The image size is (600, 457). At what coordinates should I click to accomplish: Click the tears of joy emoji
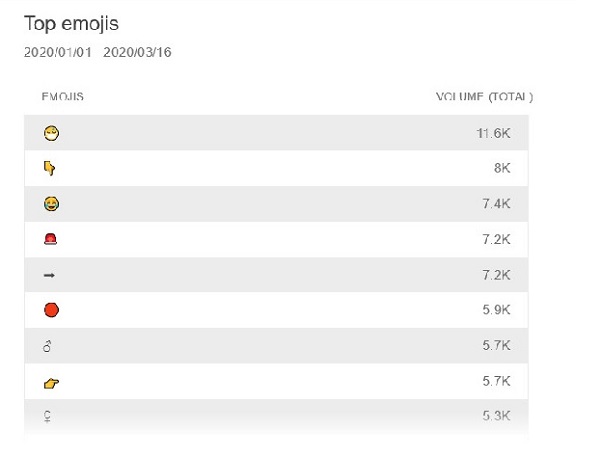tap(51, 204)
